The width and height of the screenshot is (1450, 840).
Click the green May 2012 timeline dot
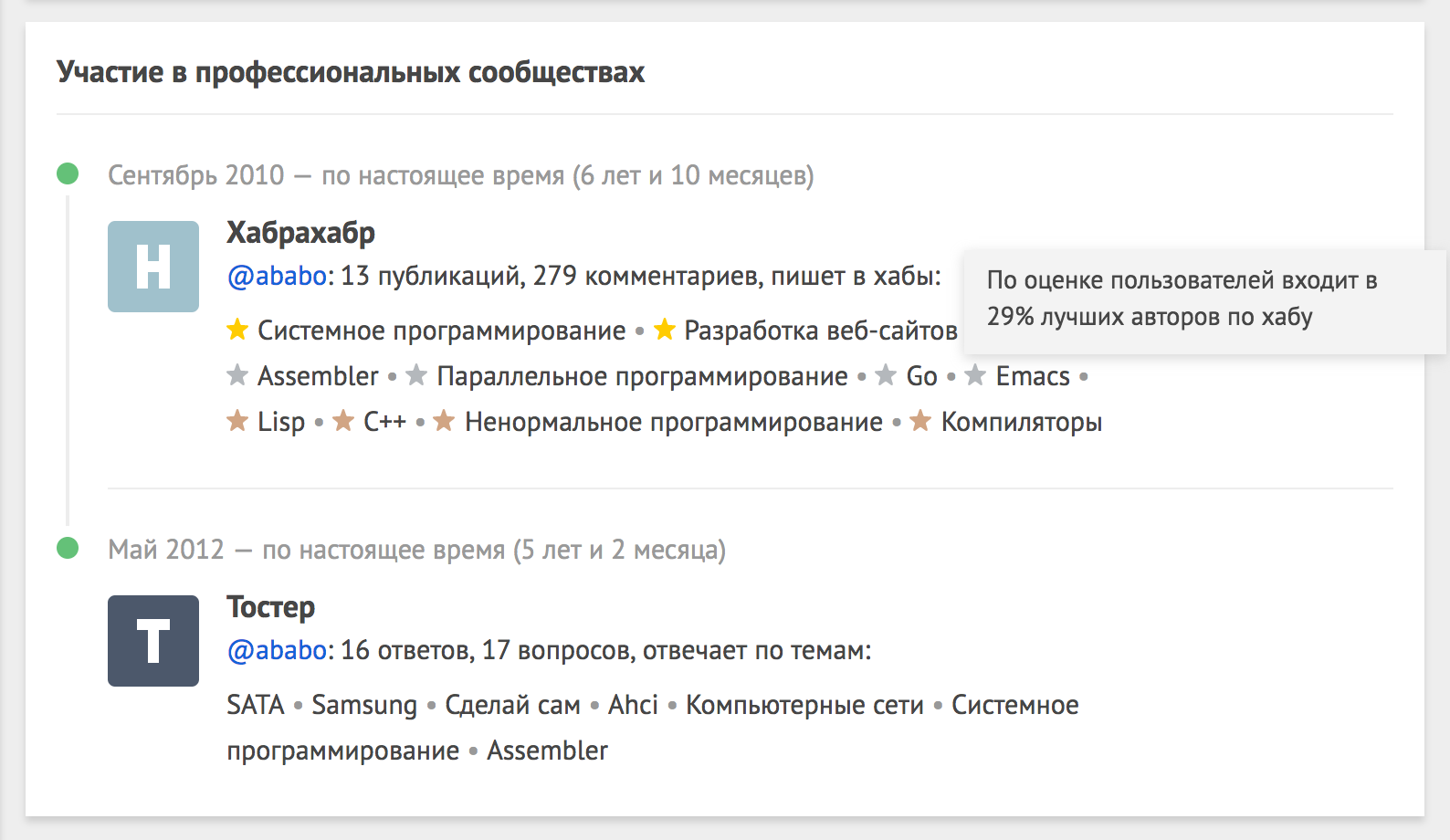pyautogui.click(x=68, y=548)
